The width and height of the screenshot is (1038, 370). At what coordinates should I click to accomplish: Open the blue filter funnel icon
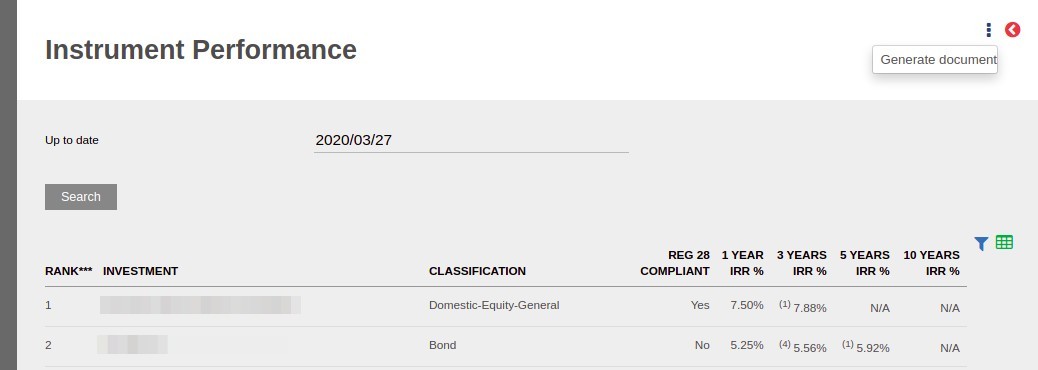pos(981,244)
